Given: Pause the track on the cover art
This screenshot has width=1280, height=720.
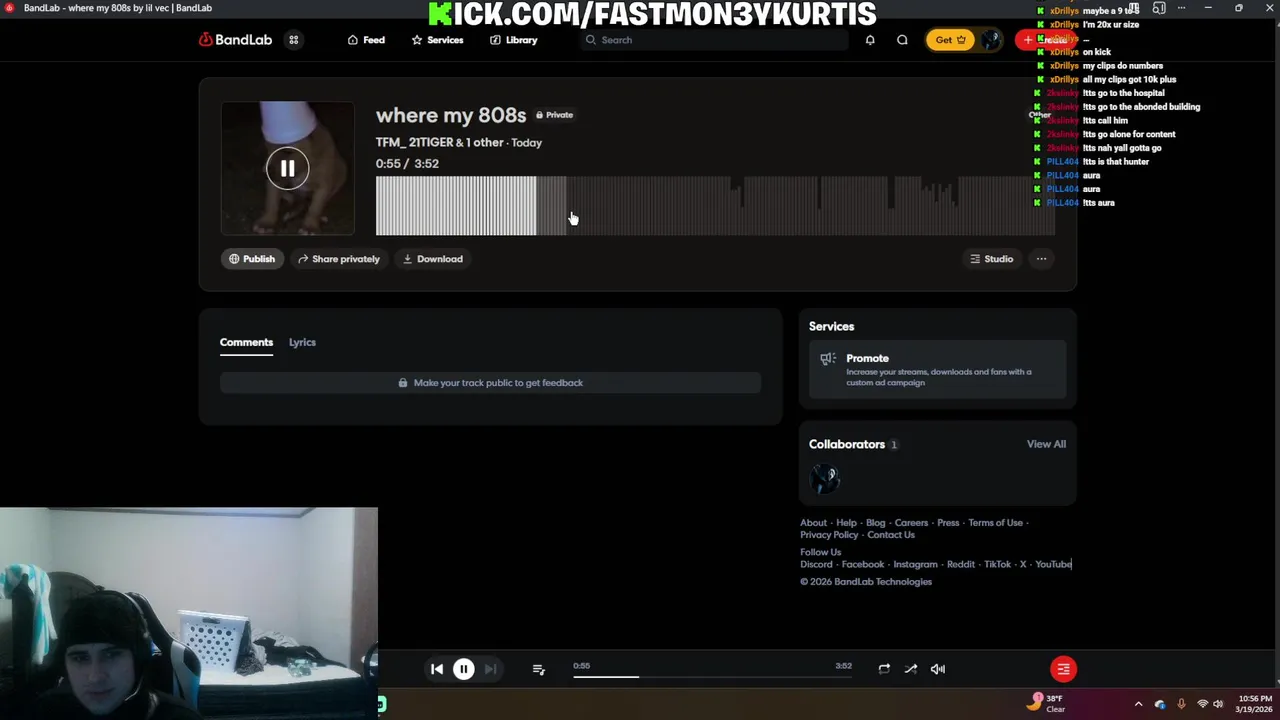Looking at the screenshot, I should coord(287,169).
